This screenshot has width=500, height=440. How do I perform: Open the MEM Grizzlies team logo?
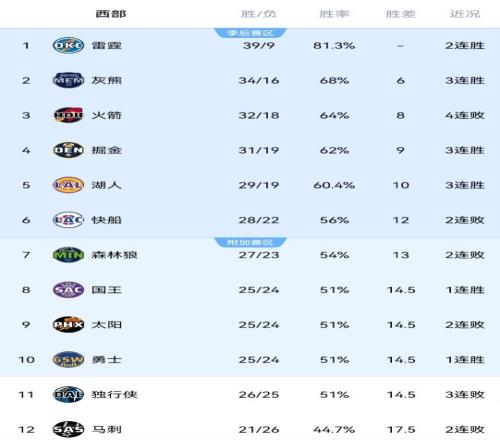[x=68, y=80]
